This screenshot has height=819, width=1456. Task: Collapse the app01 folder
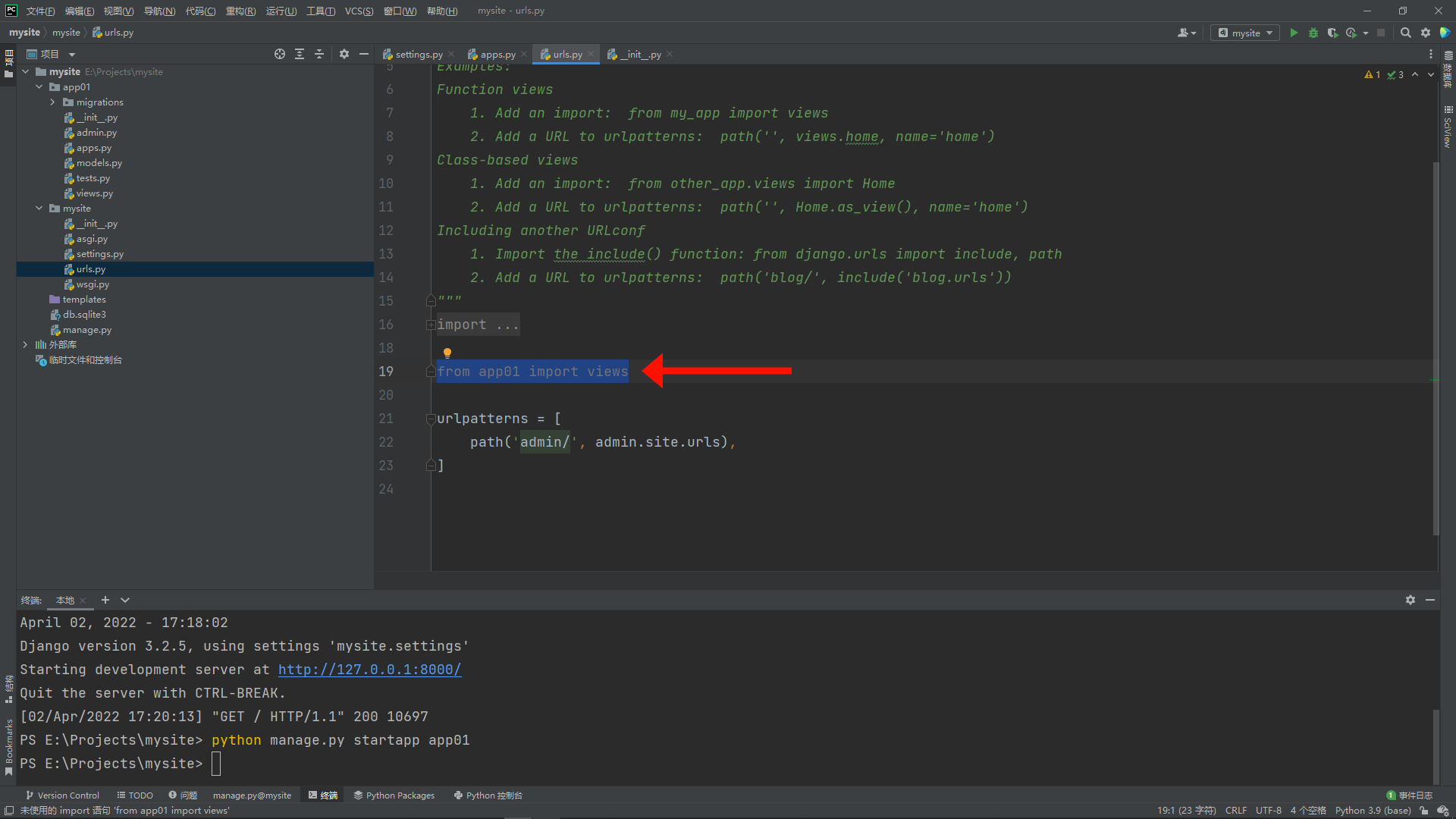(x=39, y=87)
